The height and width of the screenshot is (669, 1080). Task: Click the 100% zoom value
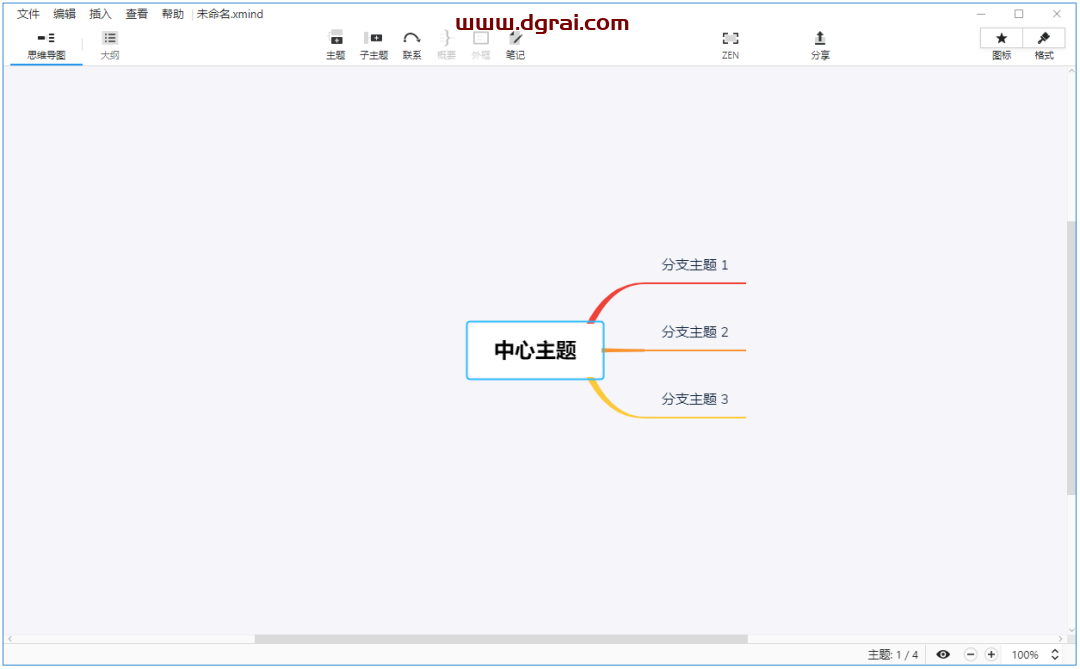[1025, 655]
